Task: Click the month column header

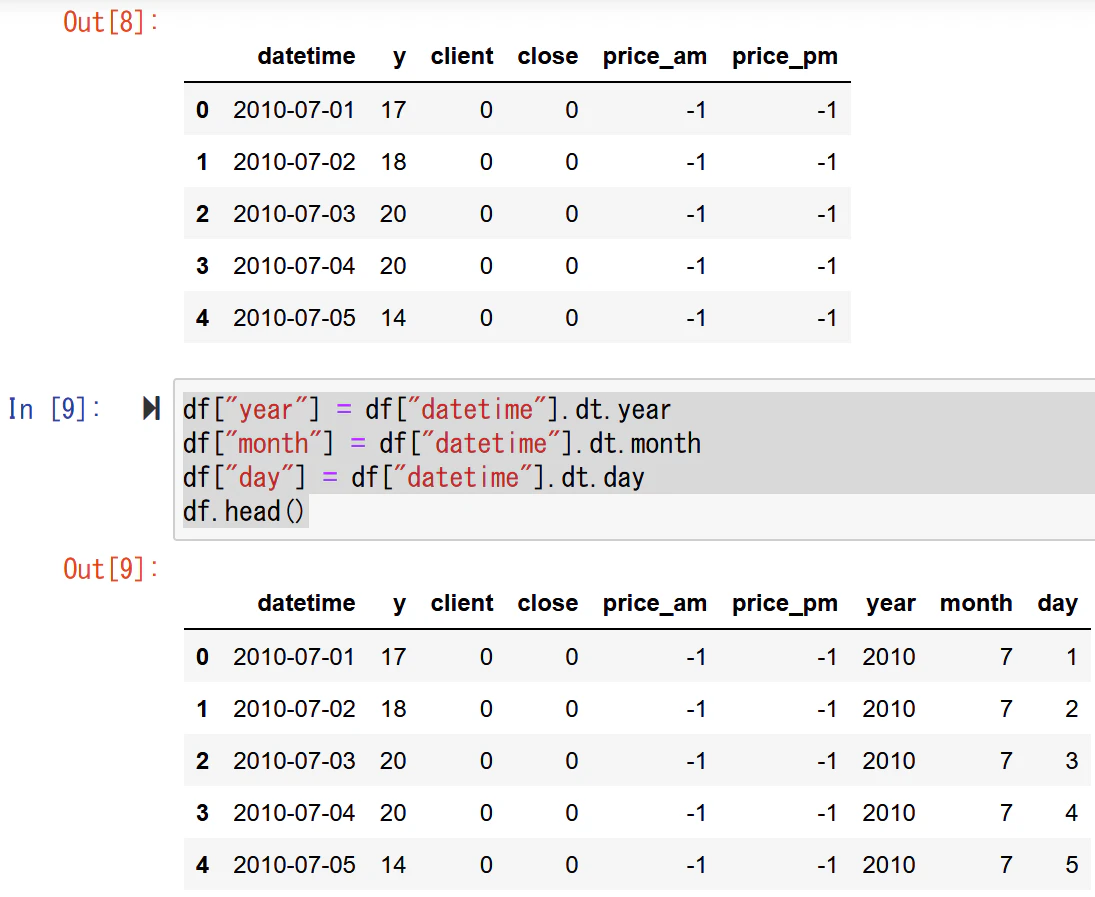Action: (976, 603)
